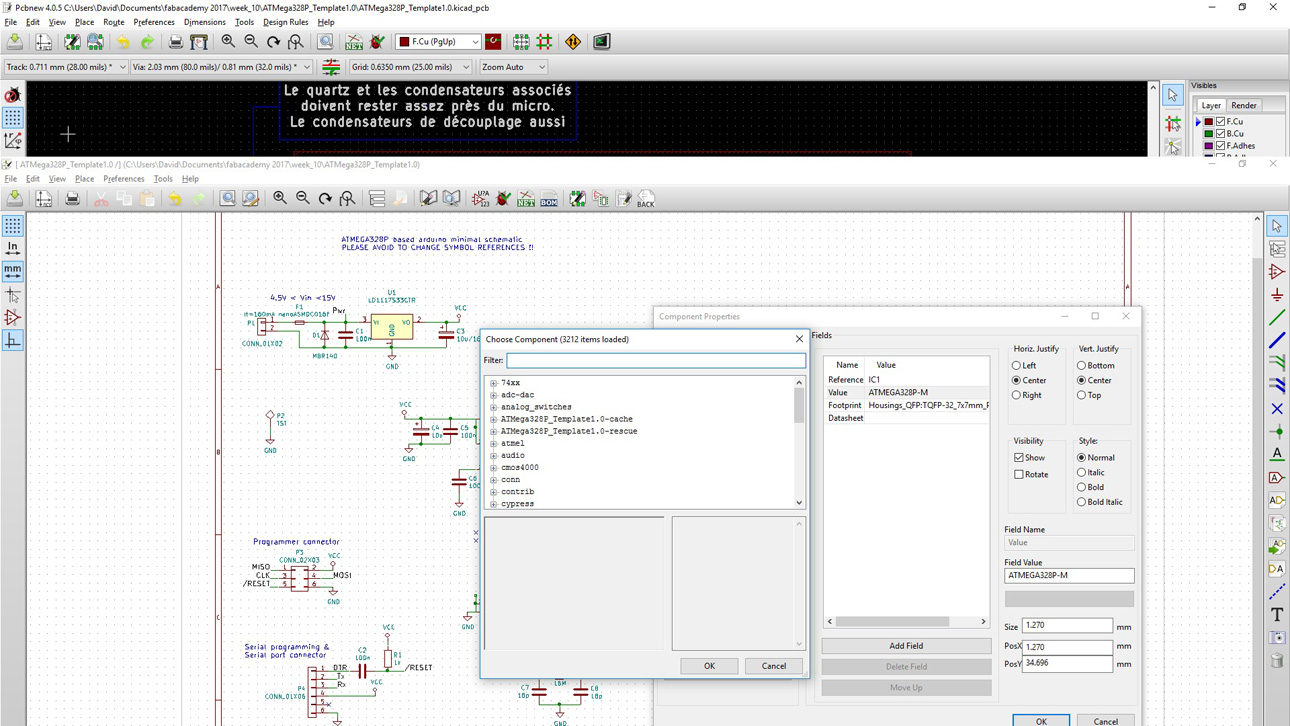The image size is (1290, 726).
Task: Click Cancel in Component Properties dialog
Action: click(1106, 720)
